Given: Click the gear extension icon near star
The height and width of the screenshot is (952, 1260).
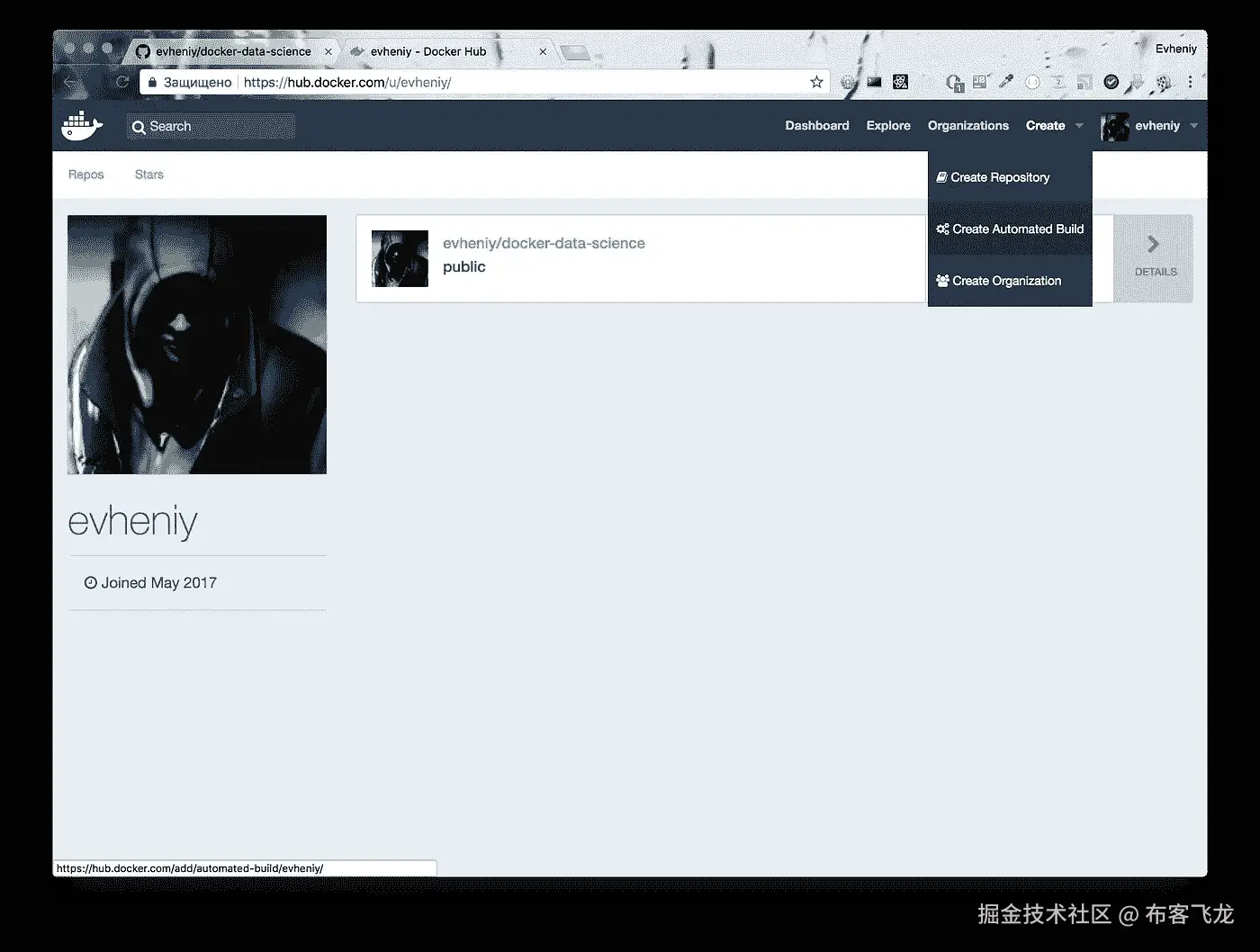Looking at the screenshot, I should (848, 82).
